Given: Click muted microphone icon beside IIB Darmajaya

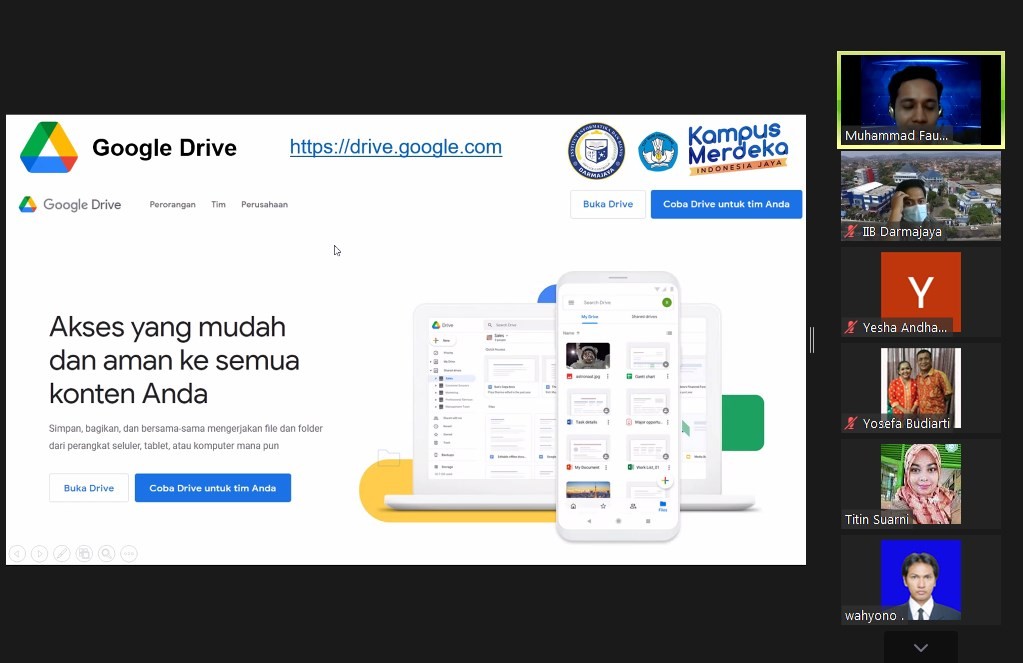Looking at the screenshot, I should click(851, 231).
